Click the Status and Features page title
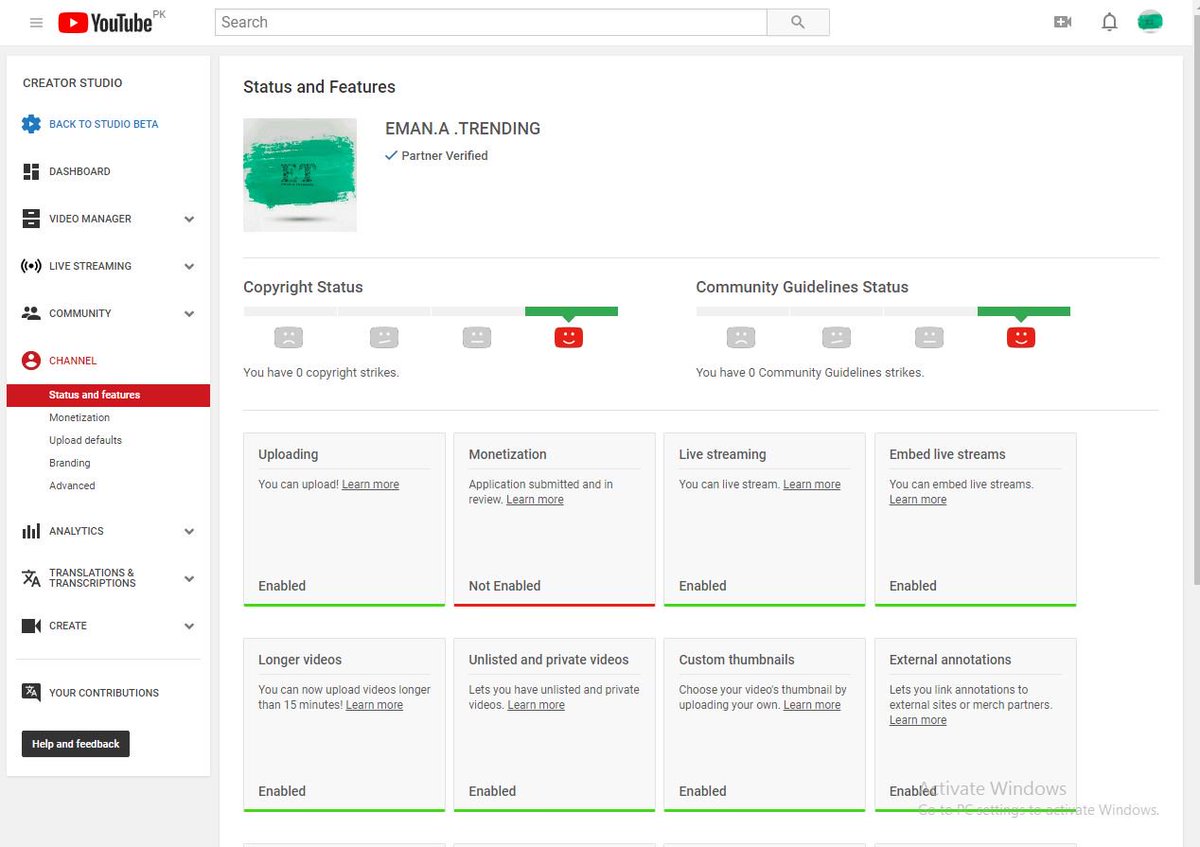The height and width of the screenshot is (847, 1200). point(319,87)
